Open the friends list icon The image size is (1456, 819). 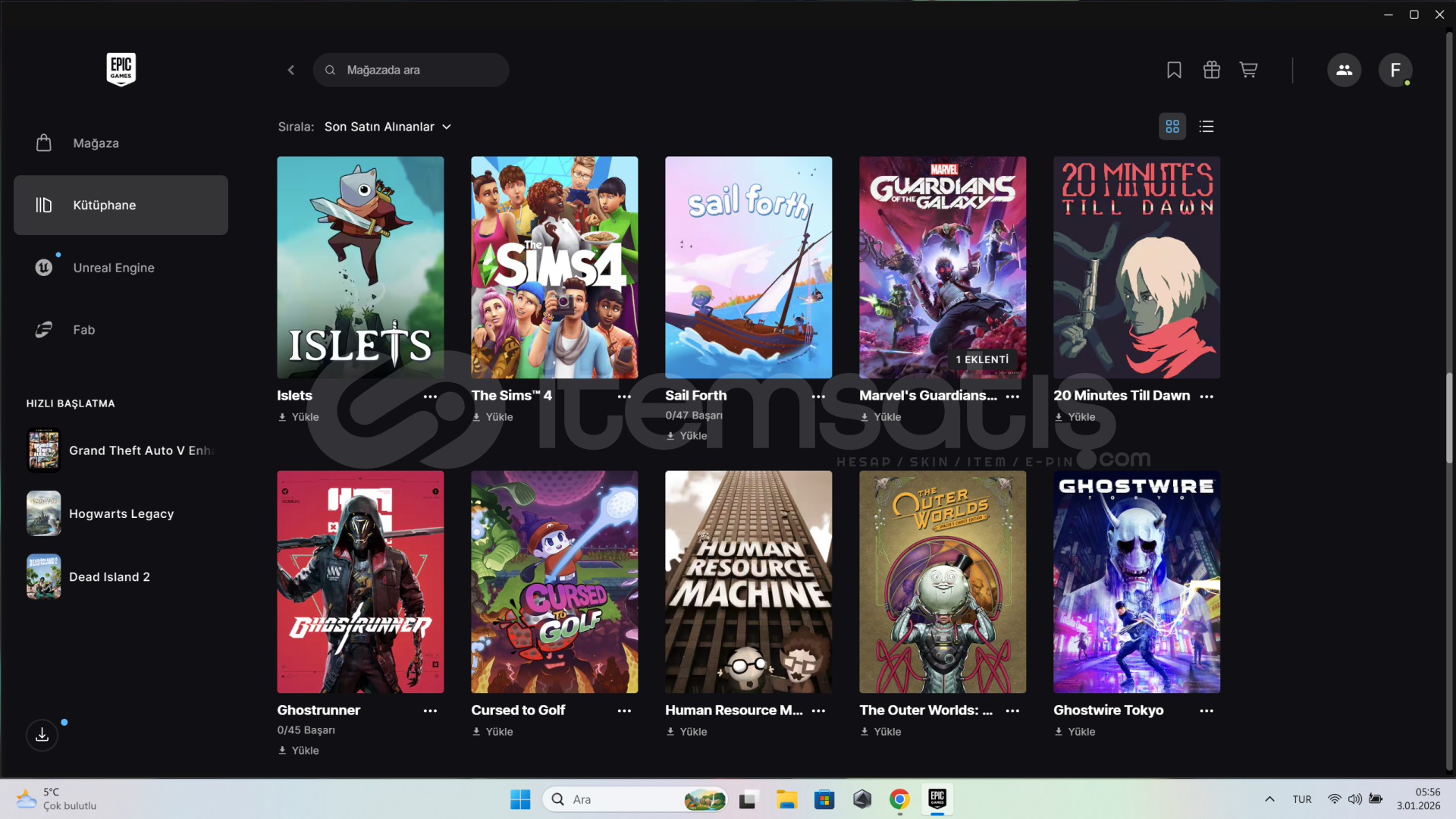(1344, 70)
